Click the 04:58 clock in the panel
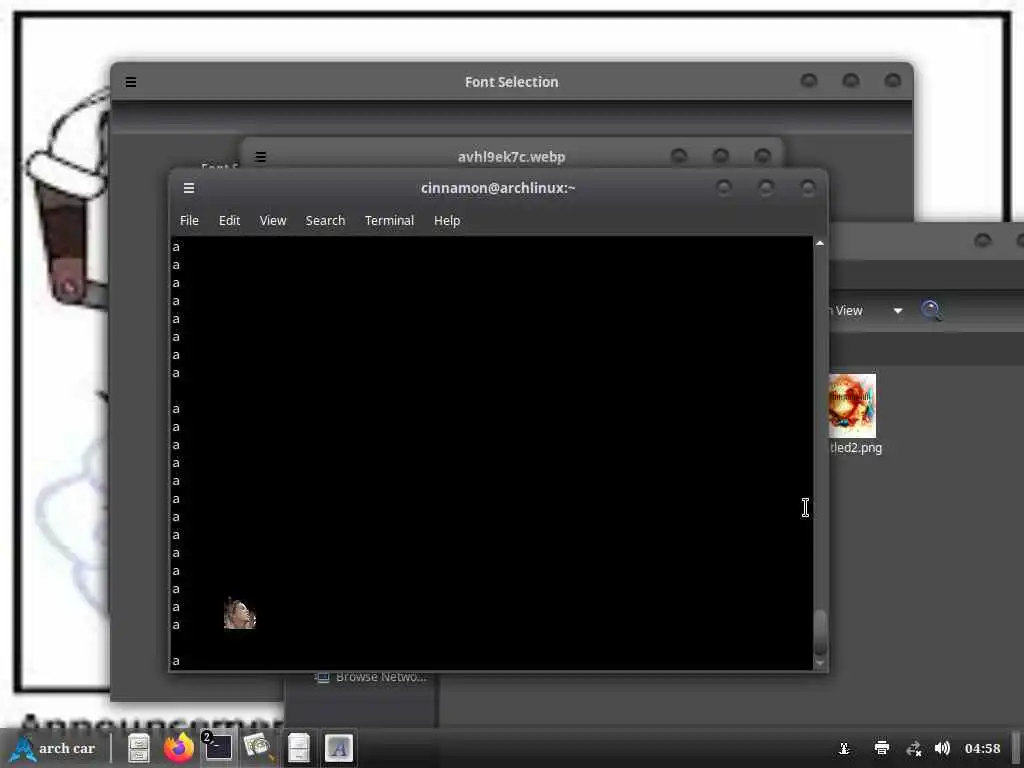1024x768 pixels. (x=982, y=748)
